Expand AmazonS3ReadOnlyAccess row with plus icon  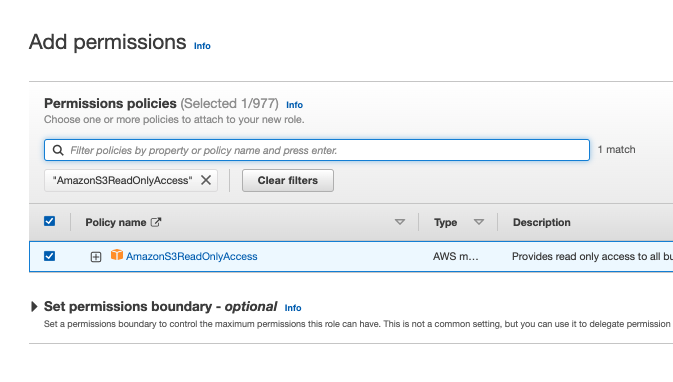pyautogui.click(x=96, y=257)
